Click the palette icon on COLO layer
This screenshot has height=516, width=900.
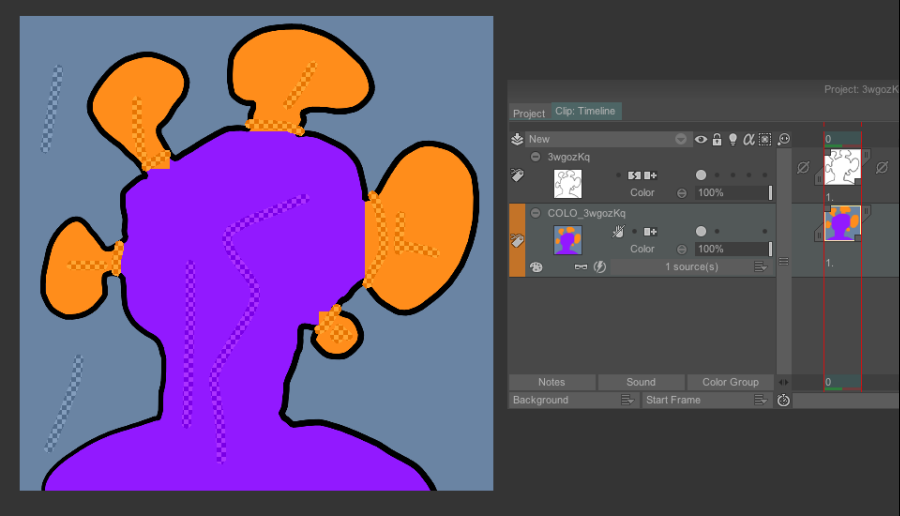(x=536, y=267)
